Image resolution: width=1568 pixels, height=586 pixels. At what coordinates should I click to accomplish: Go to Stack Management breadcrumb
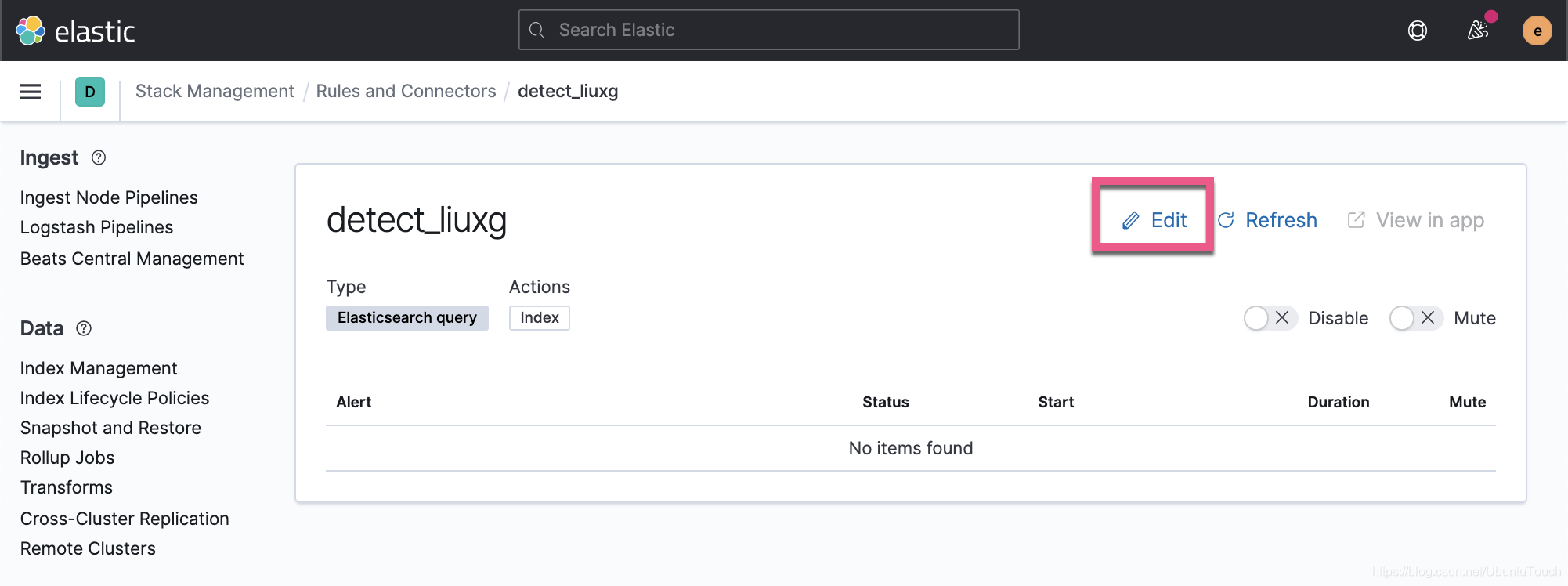(215, 91)
